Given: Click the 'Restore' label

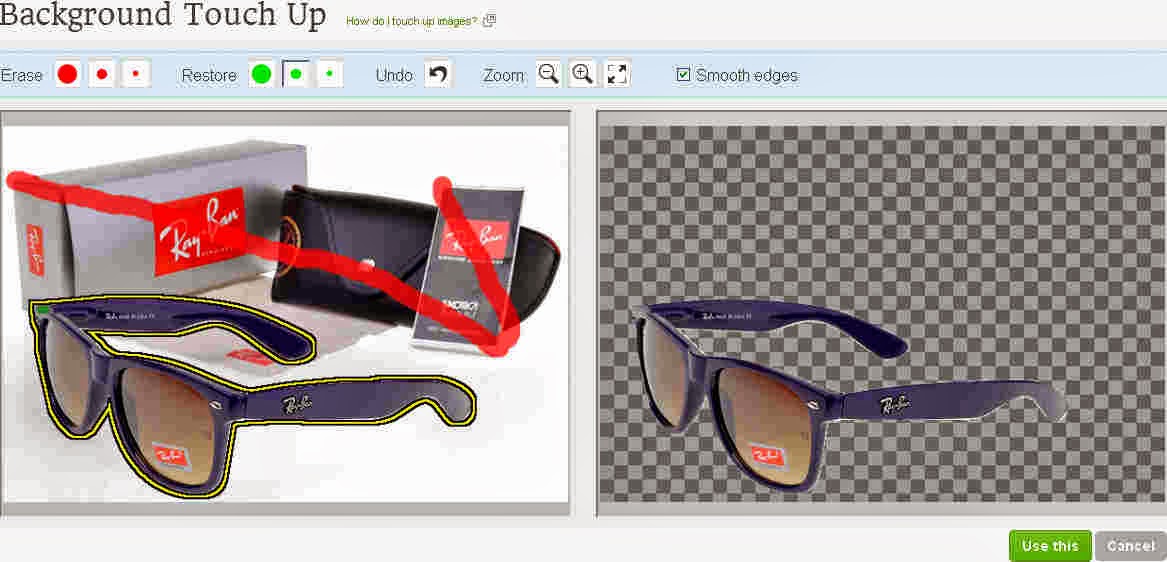Looking at the screenshot, I should (209, 75).
